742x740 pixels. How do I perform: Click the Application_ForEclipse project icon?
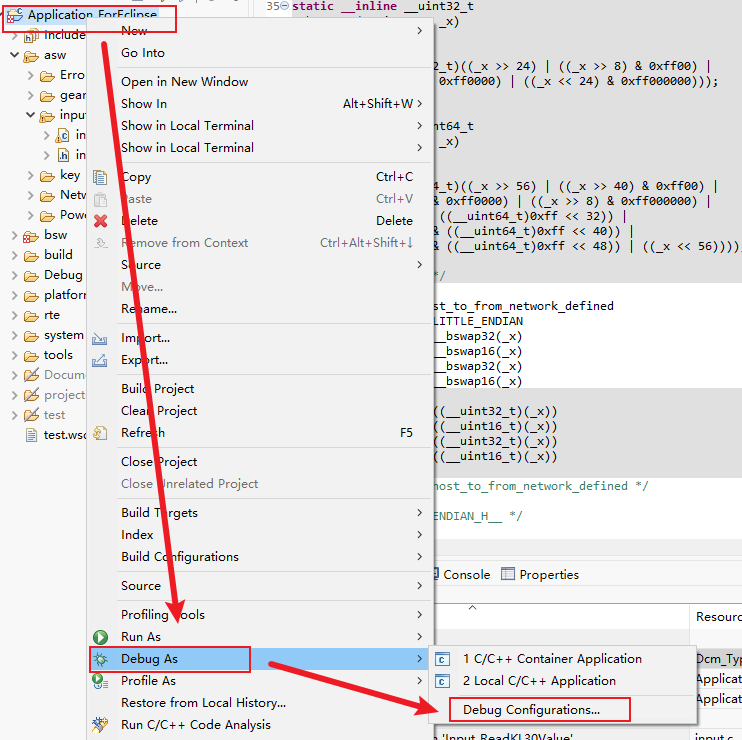15,15
